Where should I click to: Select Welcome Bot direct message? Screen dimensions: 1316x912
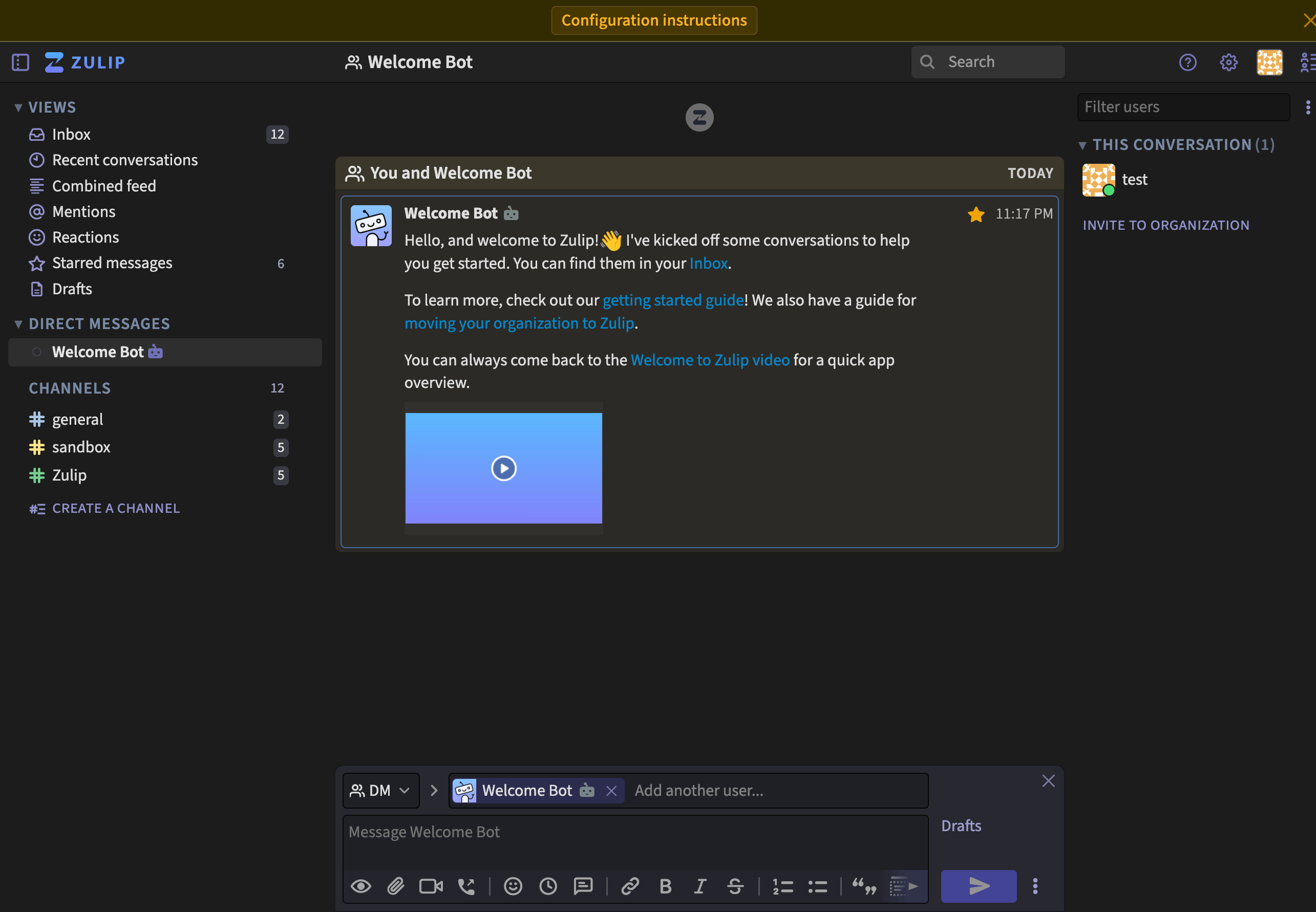click(165, 352)
